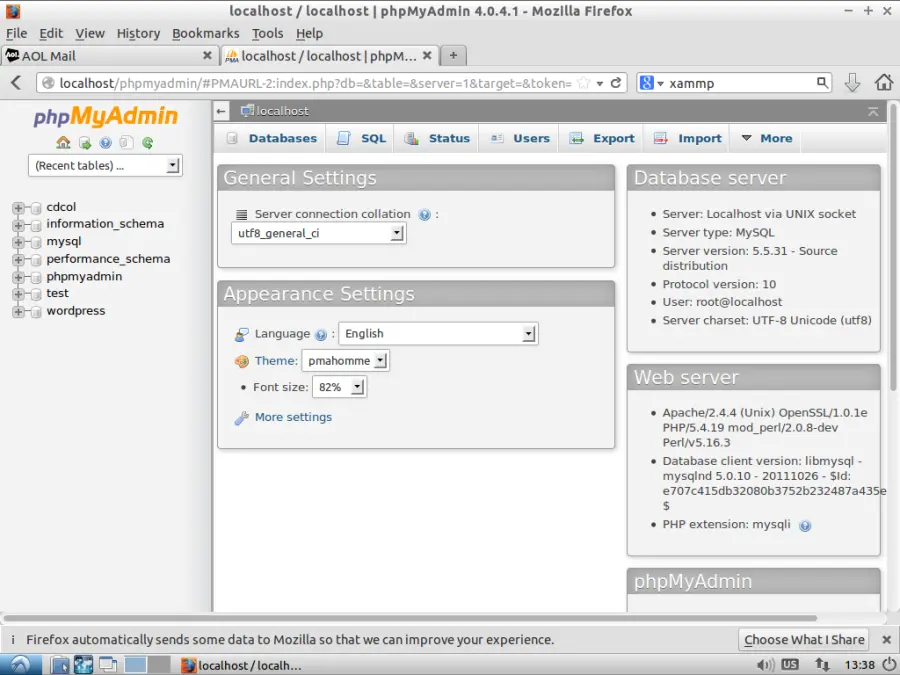Bookmark page with the star icon
900x675 pixels.
click(584, 83)
